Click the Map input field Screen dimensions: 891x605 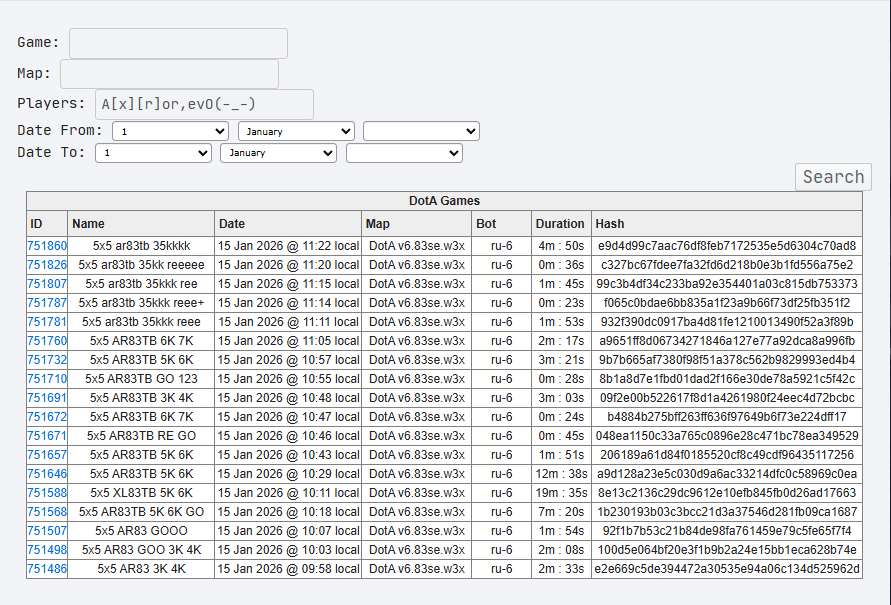(x=169, y=74)
